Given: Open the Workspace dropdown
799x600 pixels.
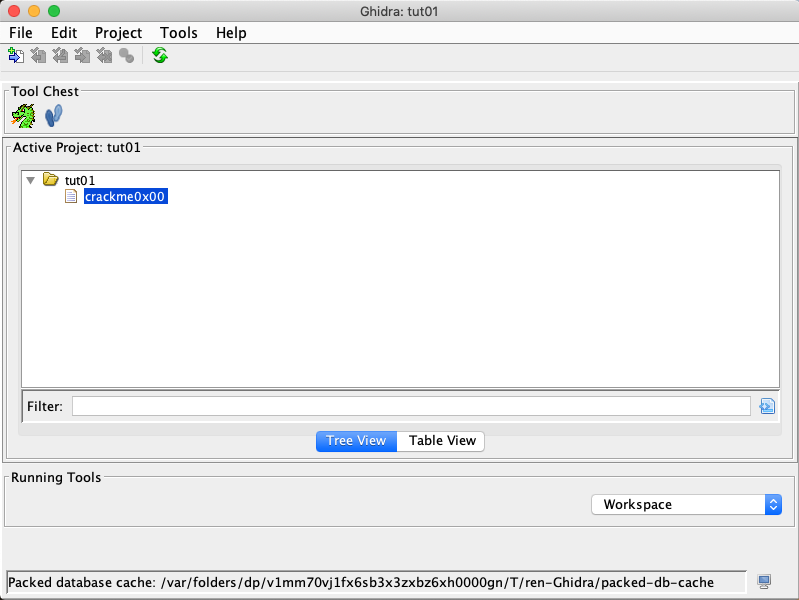Looking at the screenshot, I should 686,505.
